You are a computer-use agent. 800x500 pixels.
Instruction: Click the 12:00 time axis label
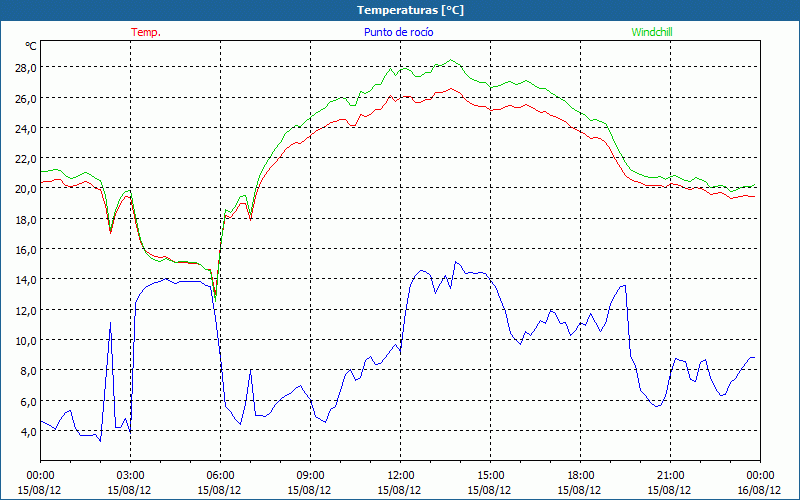[x=401, y=476]
